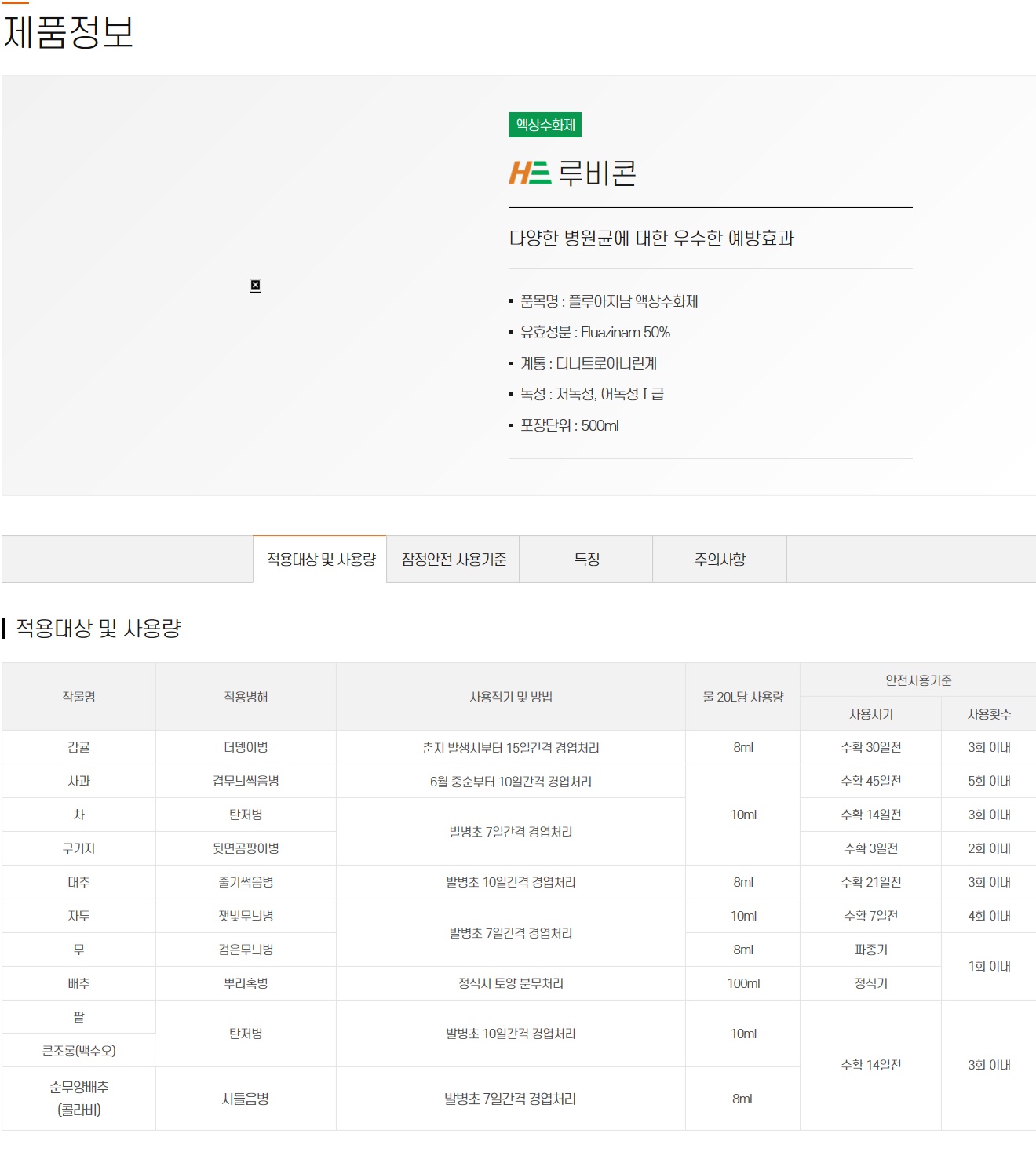Switch to the 잠정안전 사용기준 tab

(x=454, y=559)
